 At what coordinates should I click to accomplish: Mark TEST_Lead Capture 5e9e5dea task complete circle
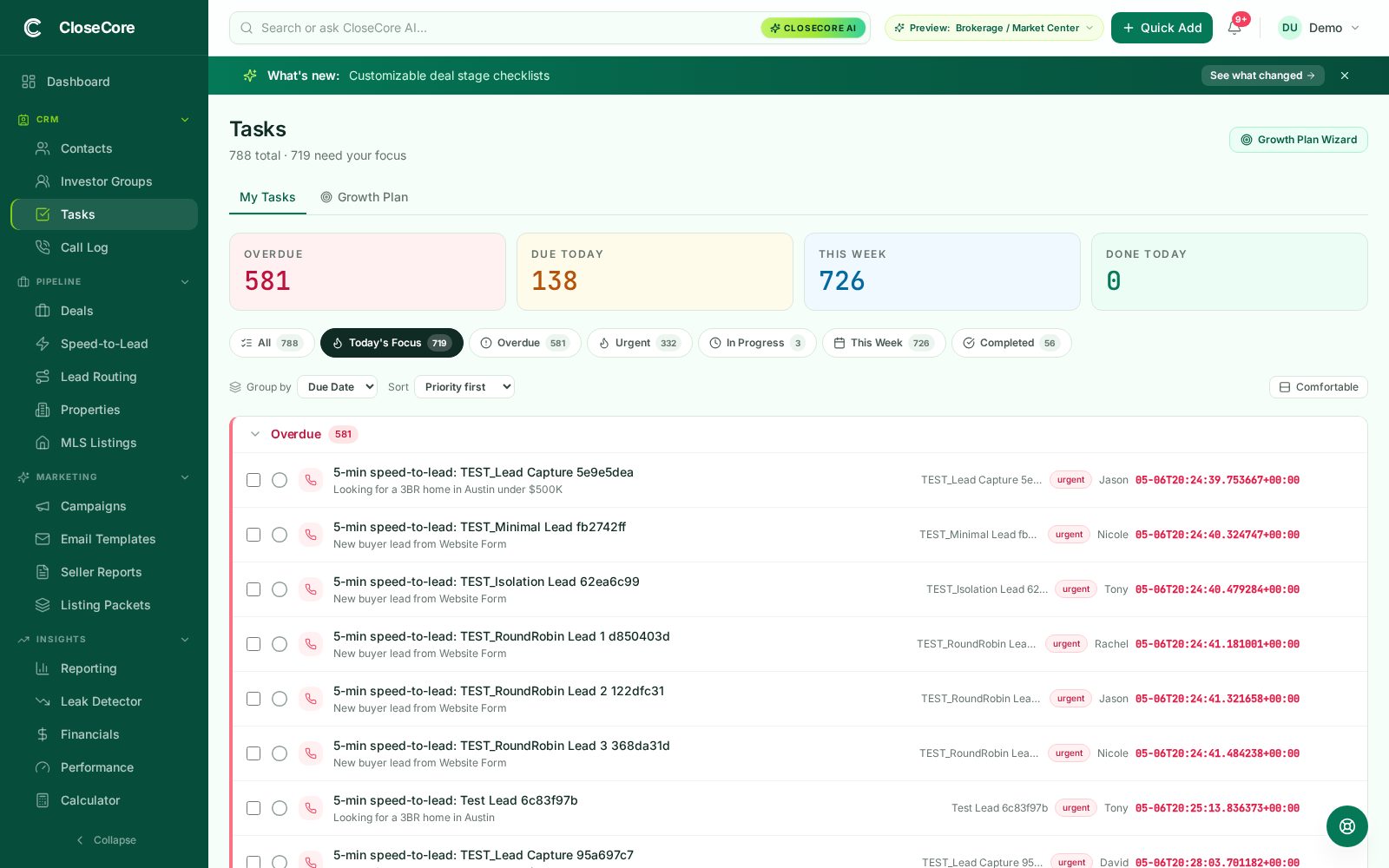[280, 480]
